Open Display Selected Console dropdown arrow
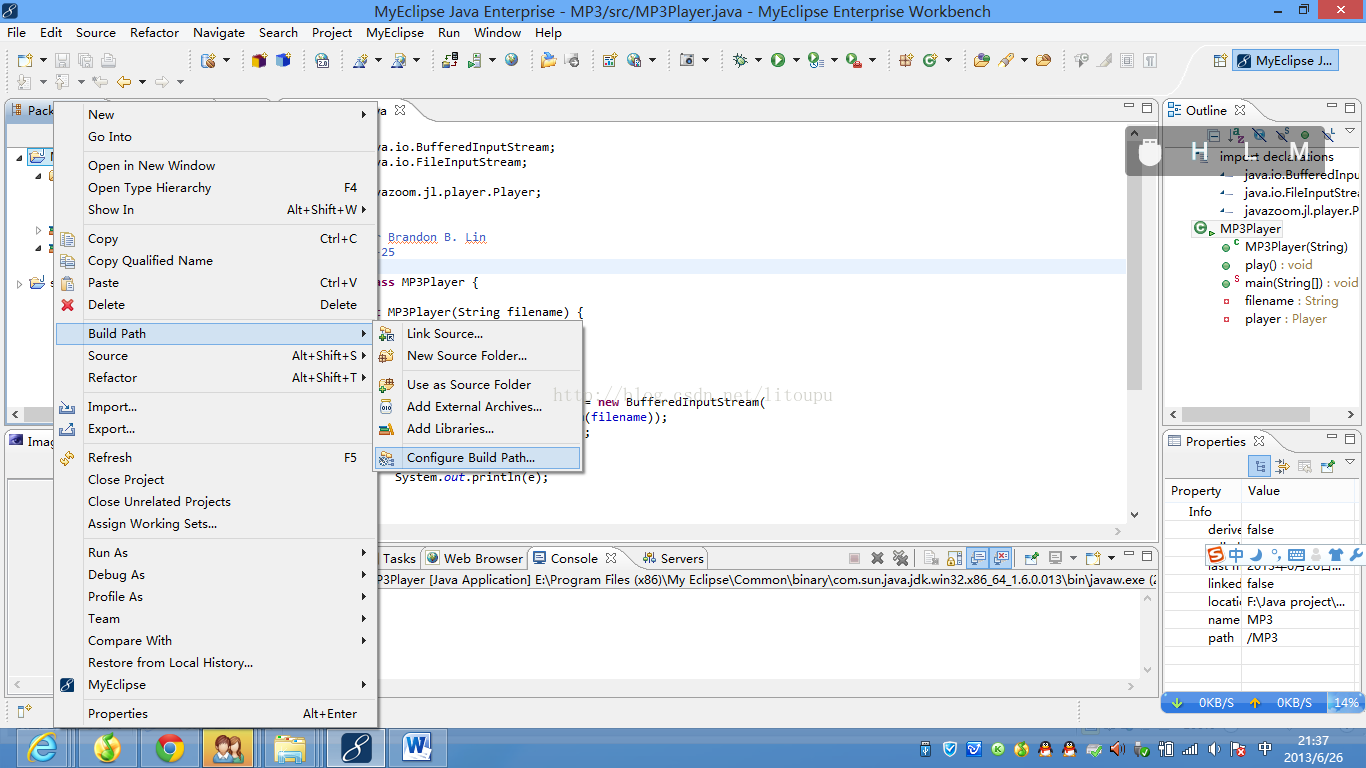The width and height of the screenshot is (1366, 768). [1072, 559]
